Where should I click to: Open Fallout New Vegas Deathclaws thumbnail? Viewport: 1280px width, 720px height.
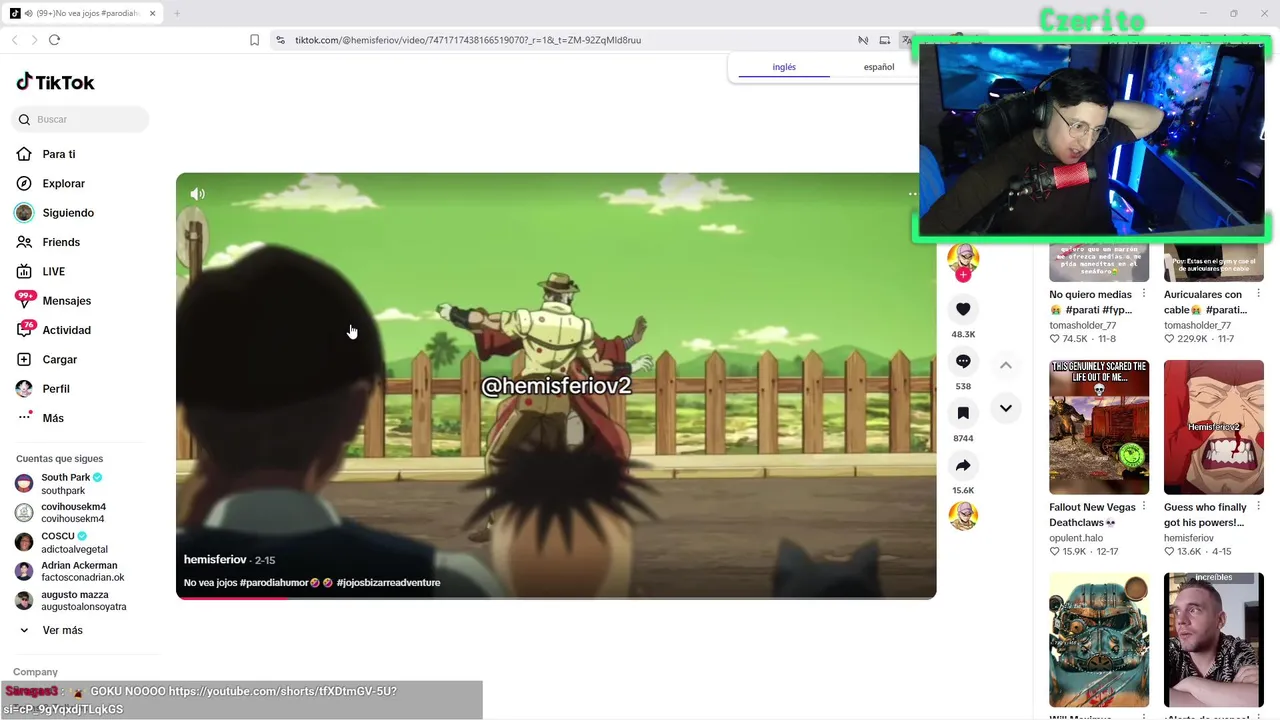click(1099, 427)
